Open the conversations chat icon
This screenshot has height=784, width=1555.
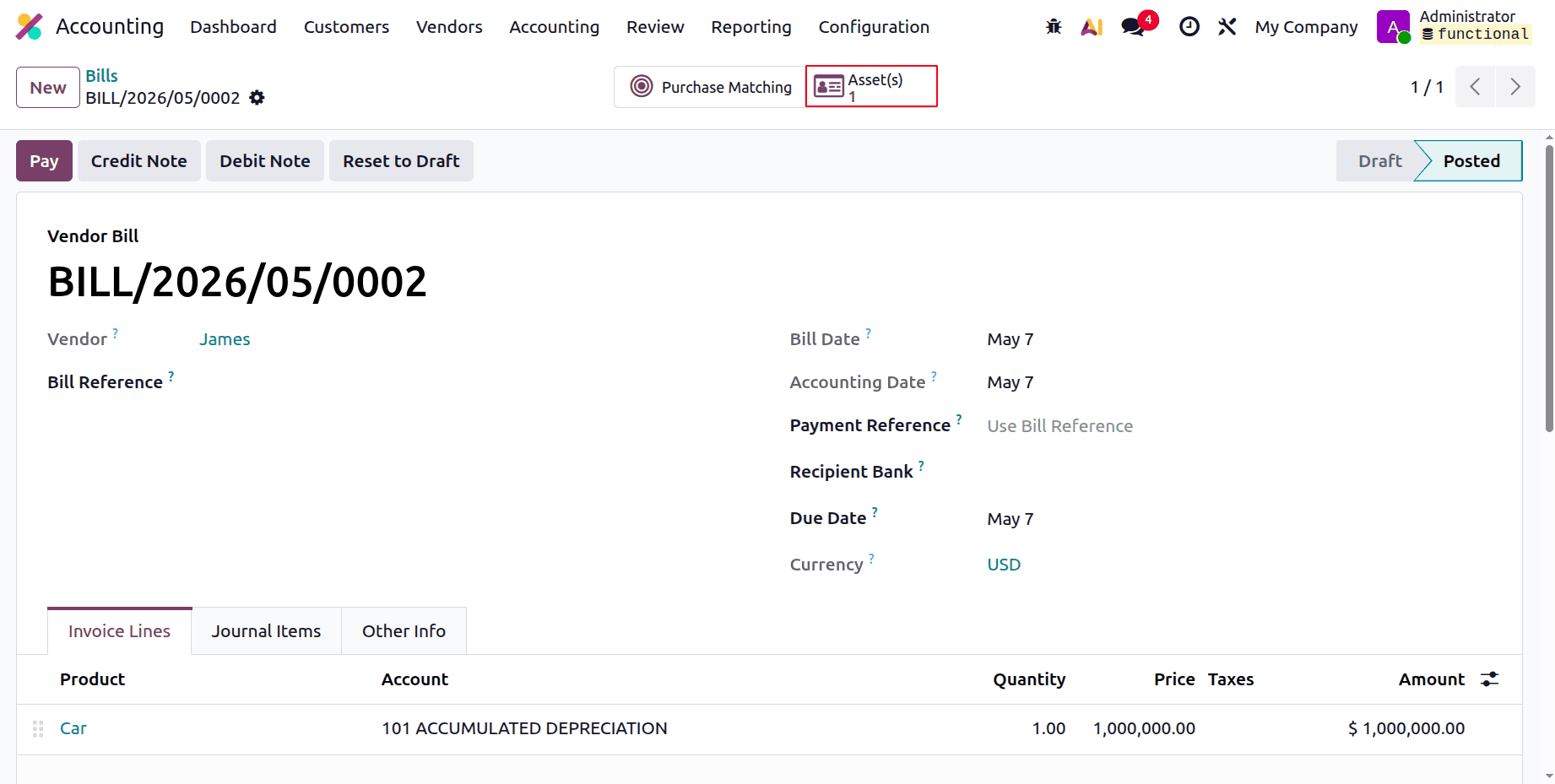[x=1133, y=27]
